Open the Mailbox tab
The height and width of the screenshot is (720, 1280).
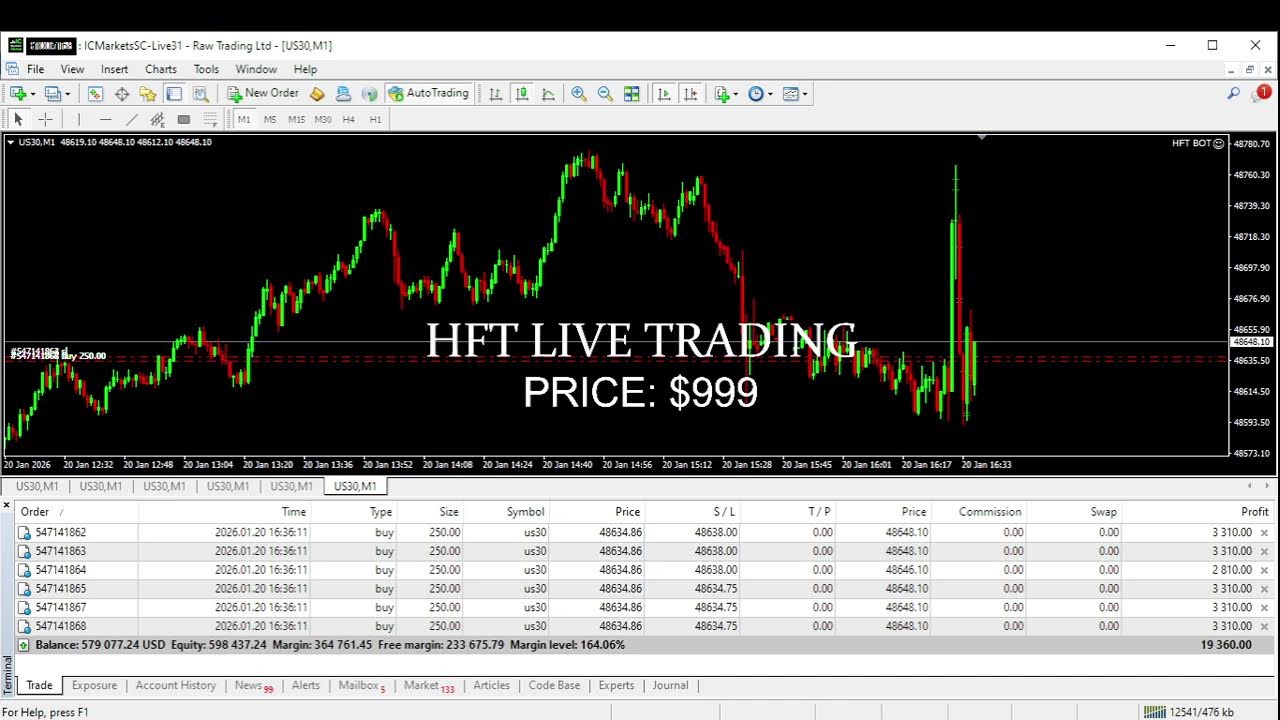[x=361, y=686]
